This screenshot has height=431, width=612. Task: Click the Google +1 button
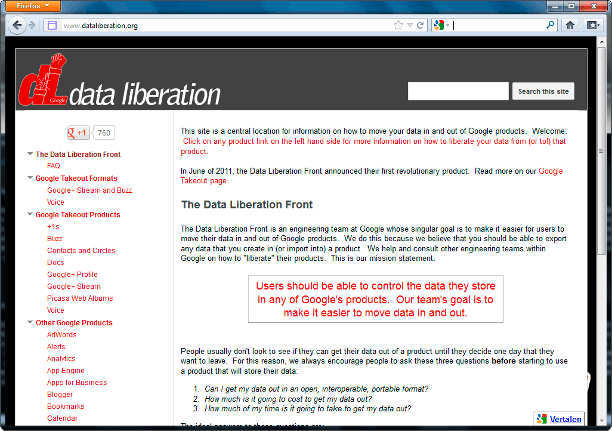click(x=78, y=133)
